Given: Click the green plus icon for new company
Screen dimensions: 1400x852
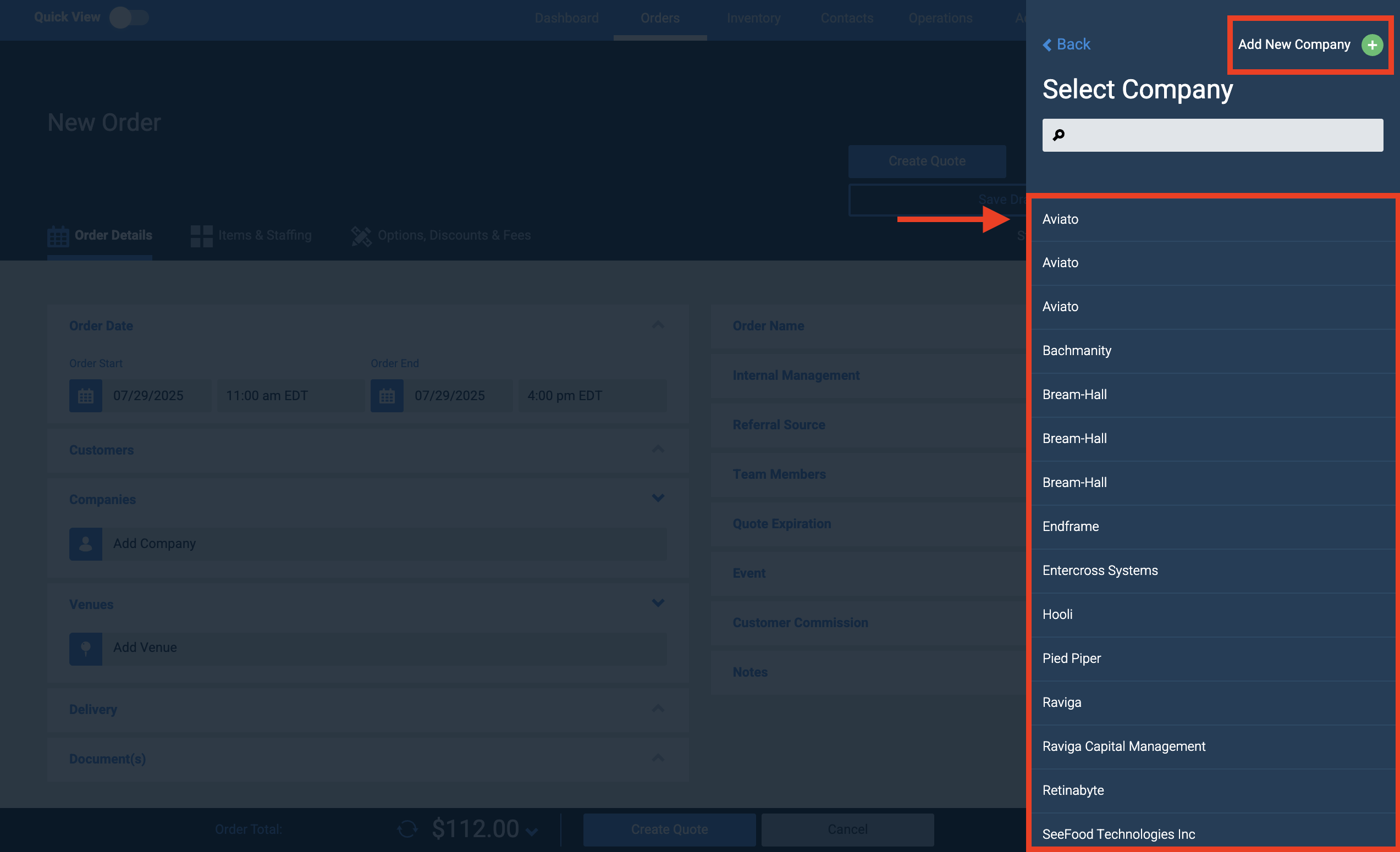Looking at the screenshot, I should [1371, 45].
